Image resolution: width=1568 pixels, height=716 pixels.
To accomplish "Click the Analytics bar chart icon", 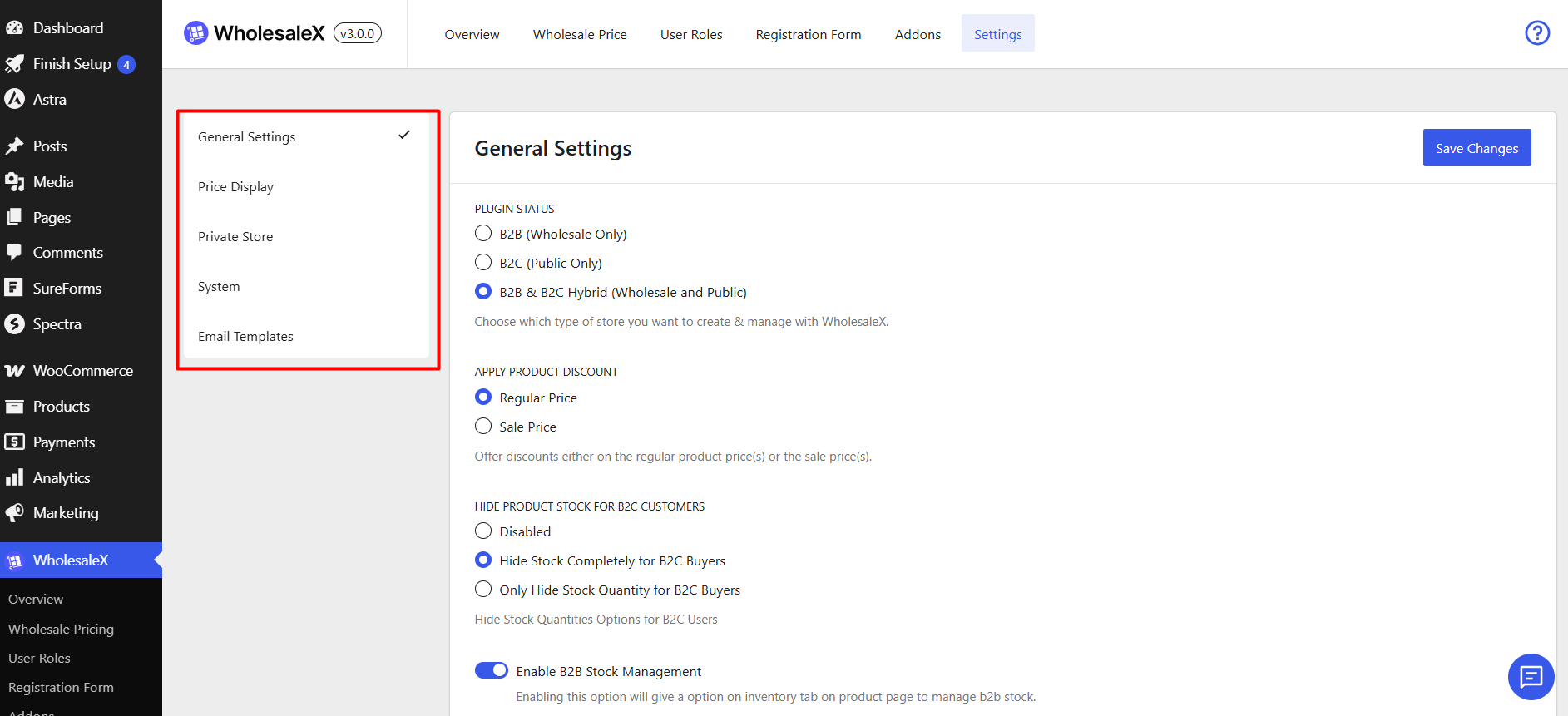I will (x=14, y=477).
